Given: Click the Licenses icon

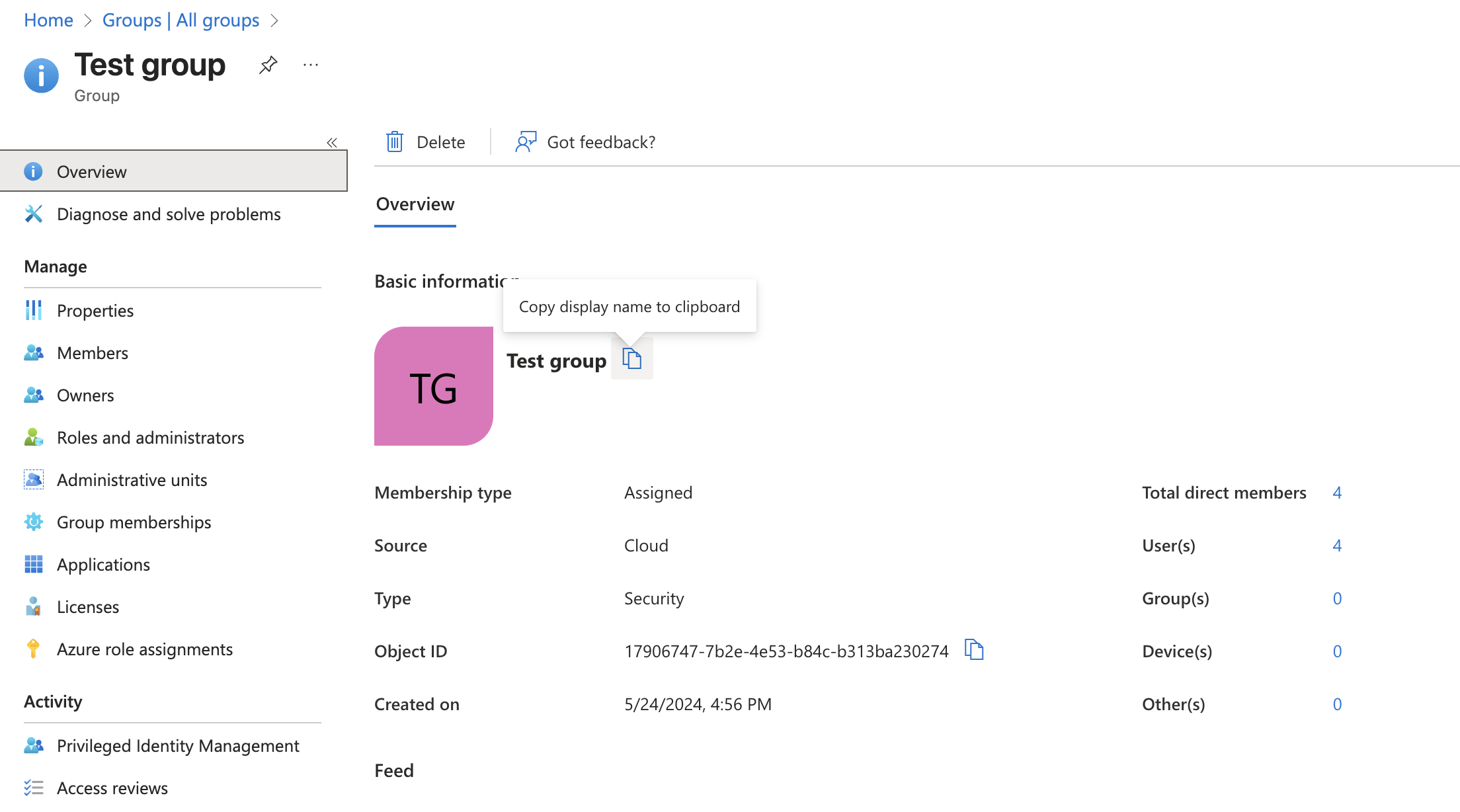Looking at the screenshot, I should pos(34,606).
